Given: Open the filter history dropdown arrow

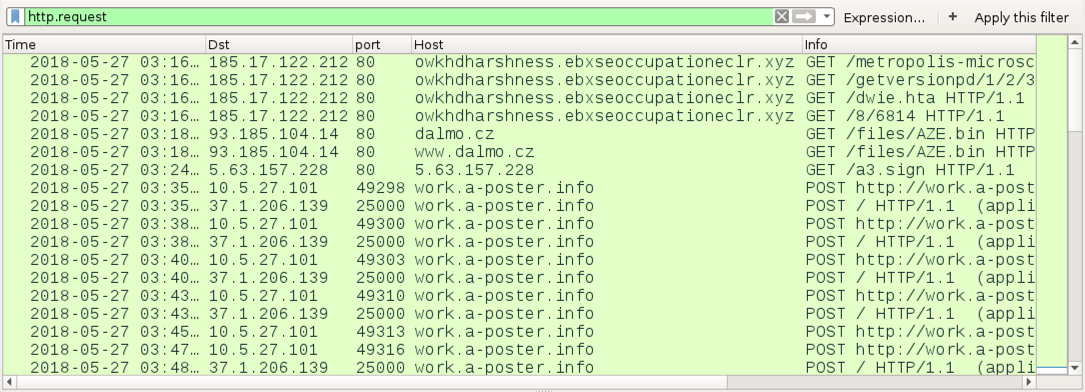Looking at the screenshot, I should [826, 17].
